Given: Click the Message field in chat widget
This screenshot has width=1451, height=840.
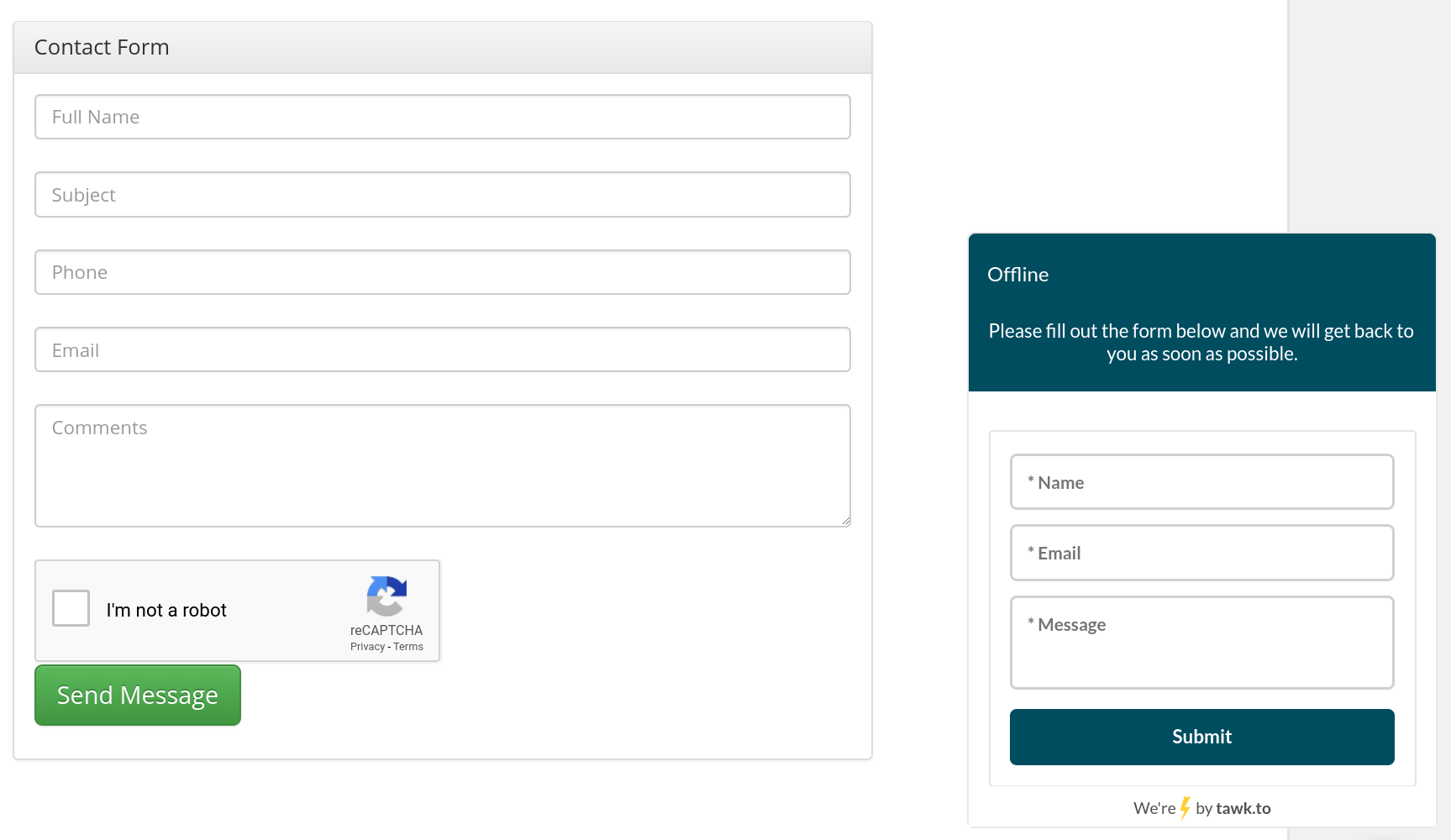Looking at the screenshot, I should tap(1202, 643).
